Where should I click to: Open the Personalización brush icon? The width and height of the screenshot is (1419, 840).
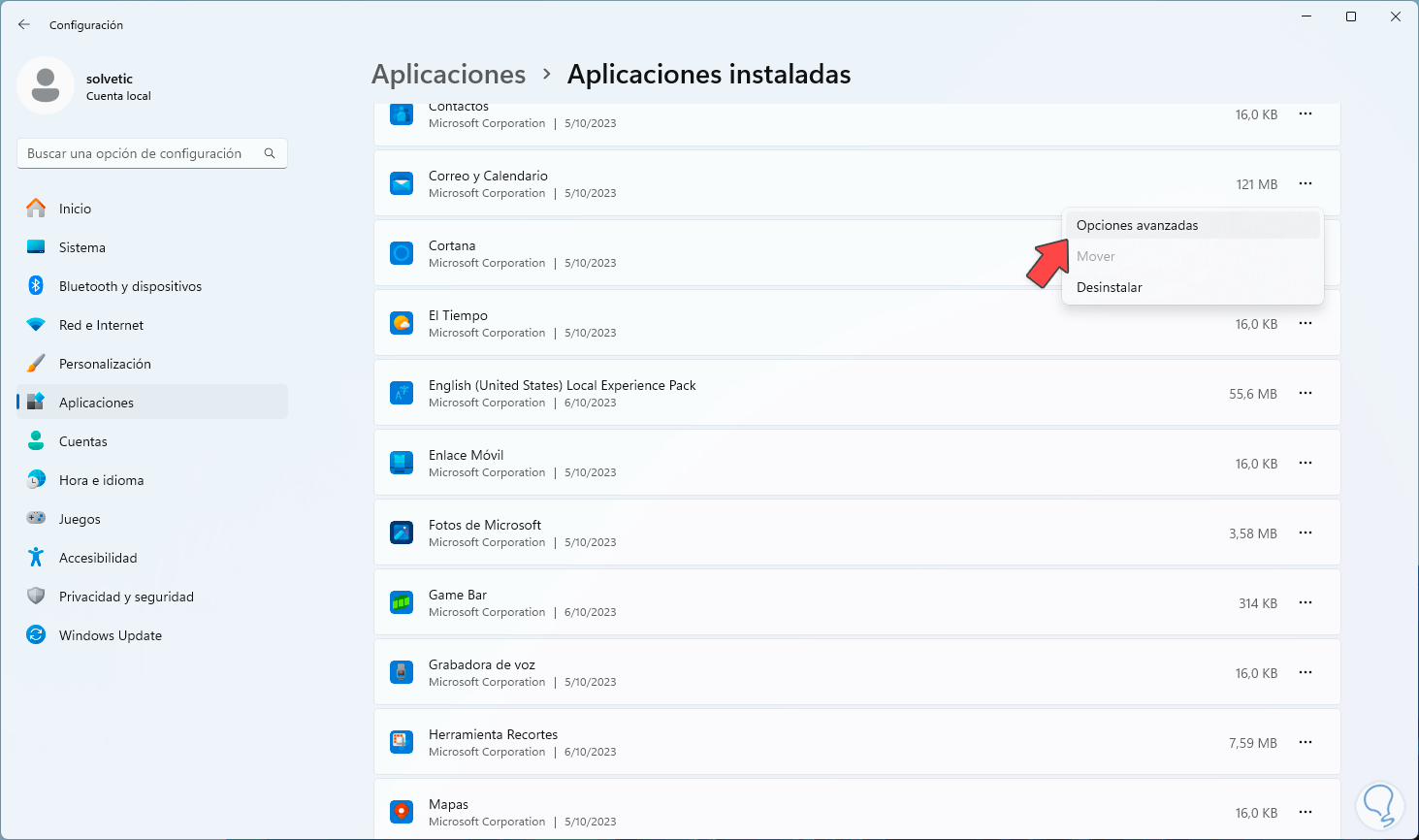point(36,363)
